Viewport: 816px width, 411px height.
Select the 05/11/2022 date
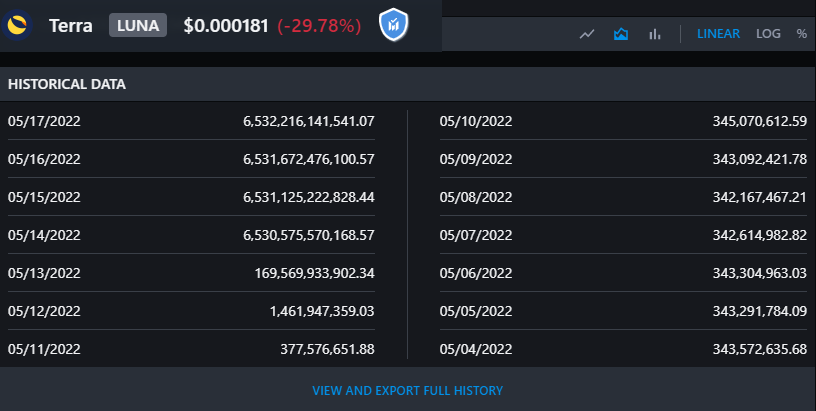click(x=44, y=349)
